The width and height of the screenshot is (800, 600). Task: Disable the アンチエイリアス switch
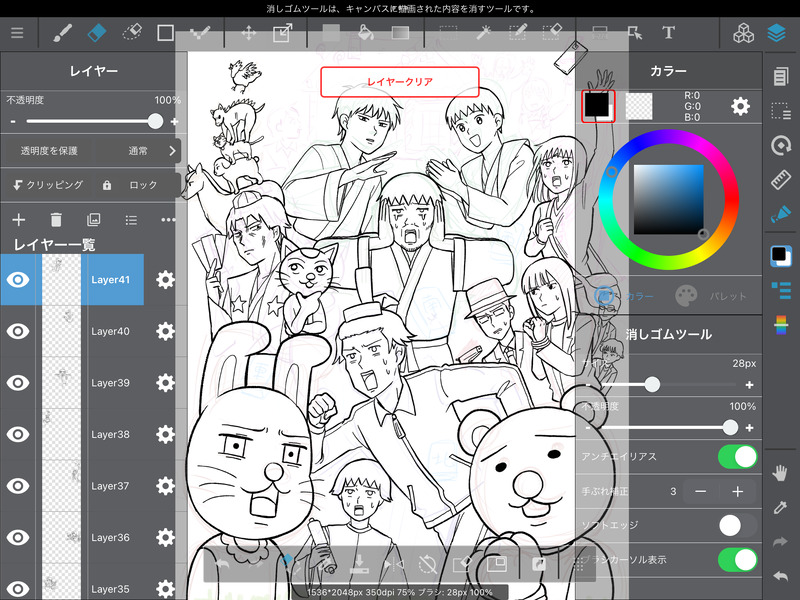(x=737, y=457)
